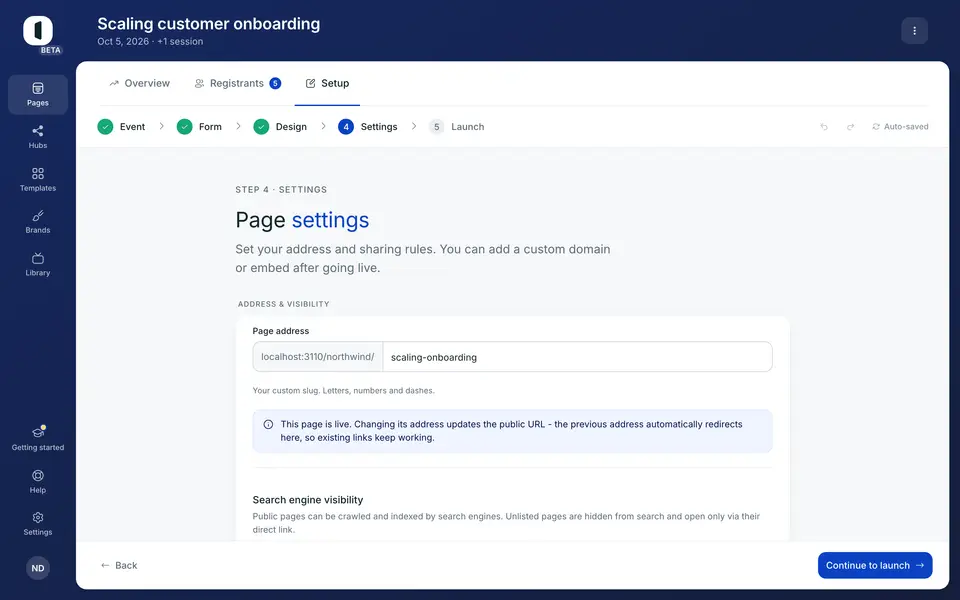The height and width of the screenshot is (600, 960).
Task: Select the Setup tab
Action: tap(328, 83)
